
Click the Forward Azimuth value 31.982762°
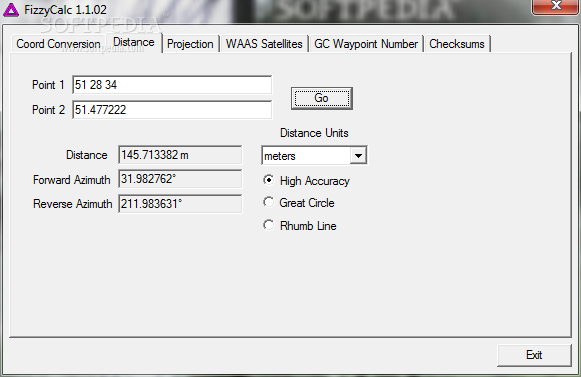(x=180, y=179)
